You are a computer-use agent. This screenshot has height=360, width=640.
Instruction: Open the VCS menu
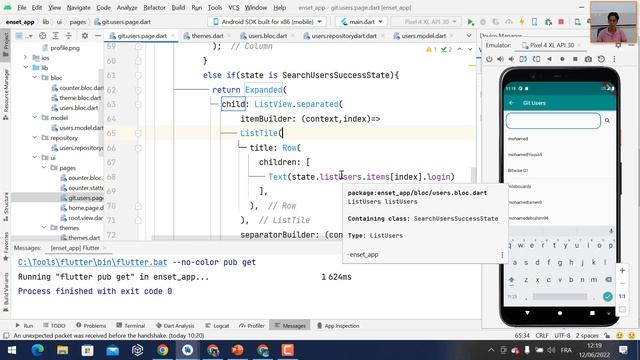pos(233,7)
